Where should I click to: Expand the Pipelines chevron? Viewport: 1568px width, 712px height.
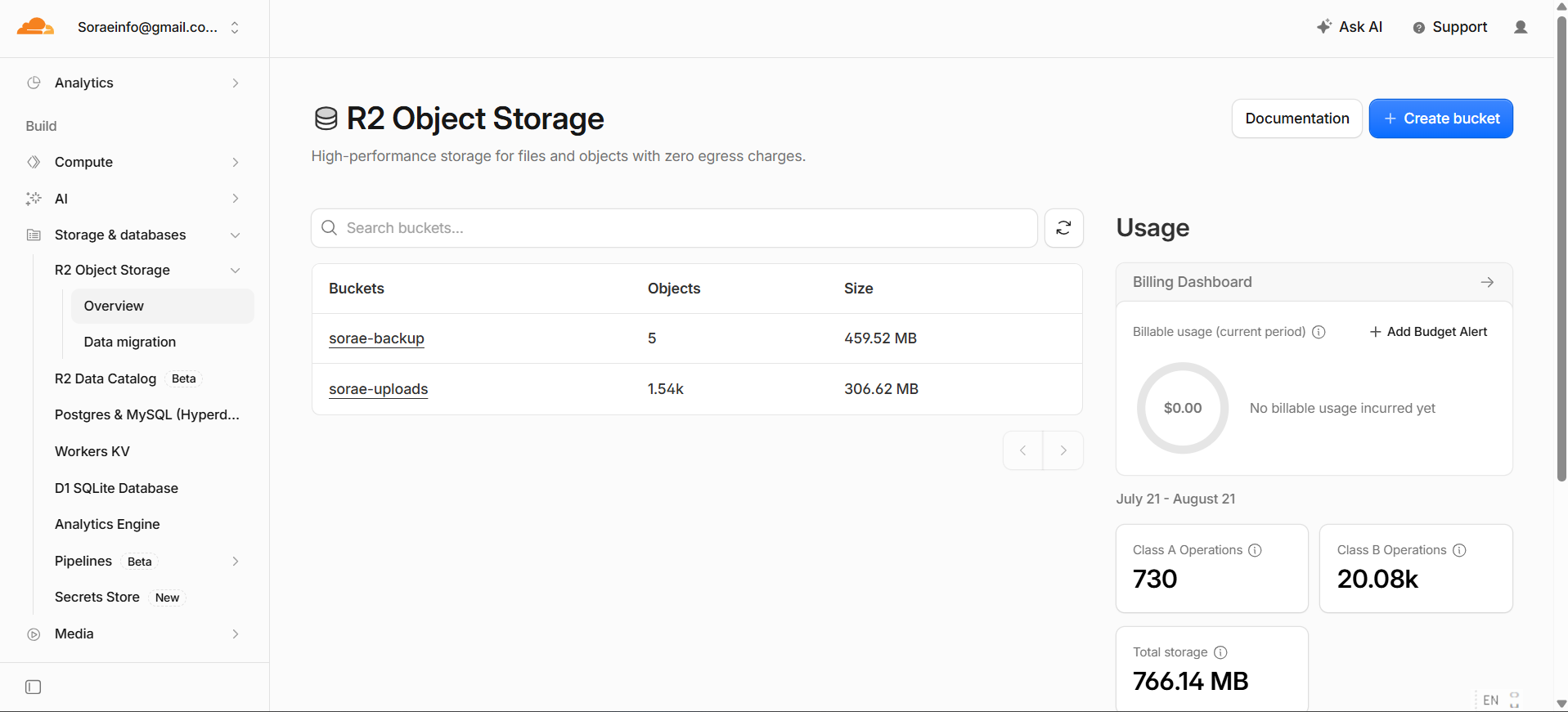[x=236, y=561]
